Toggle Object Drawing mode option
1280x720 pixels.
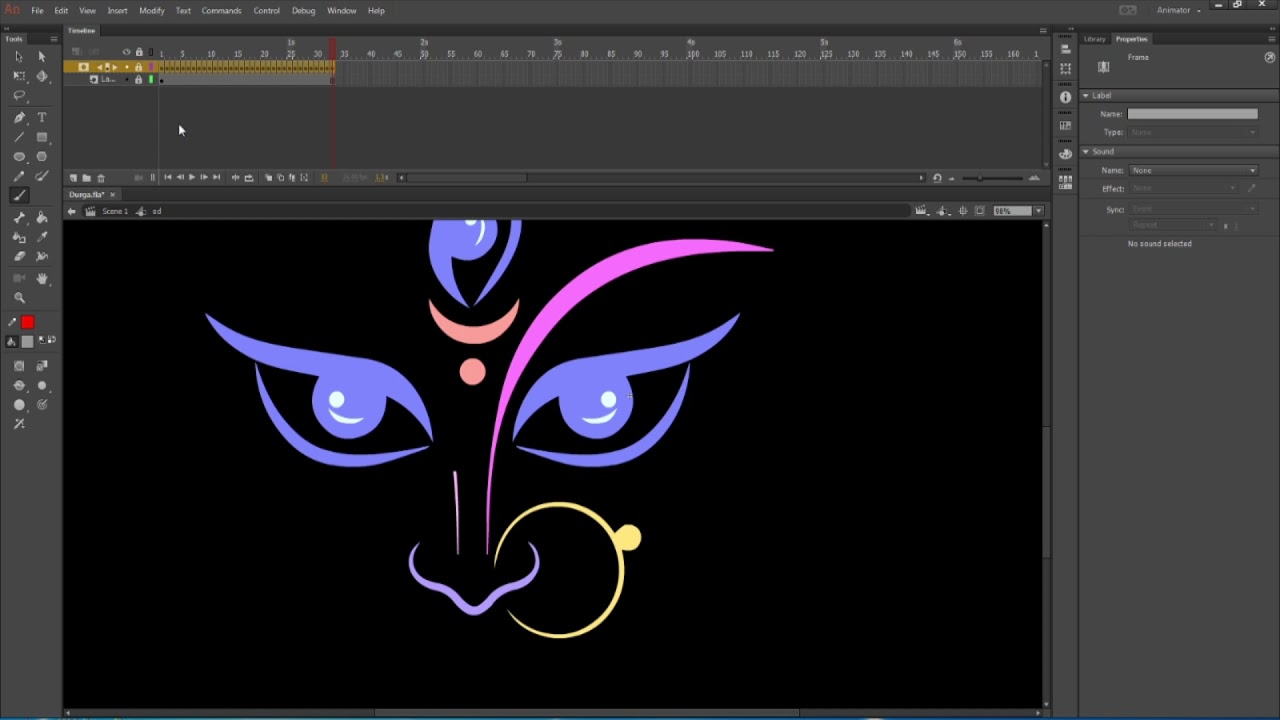(x=19, y=366)
